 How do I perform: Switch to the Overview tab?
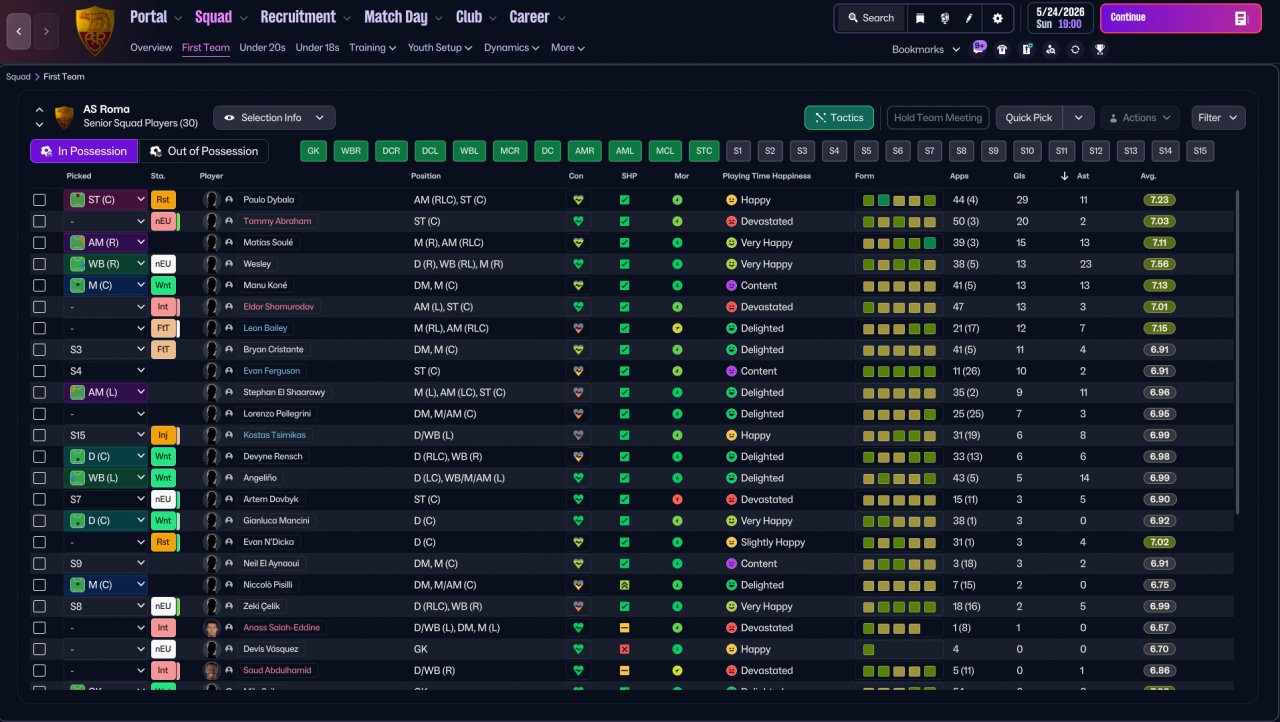click(x=151, y=48)
